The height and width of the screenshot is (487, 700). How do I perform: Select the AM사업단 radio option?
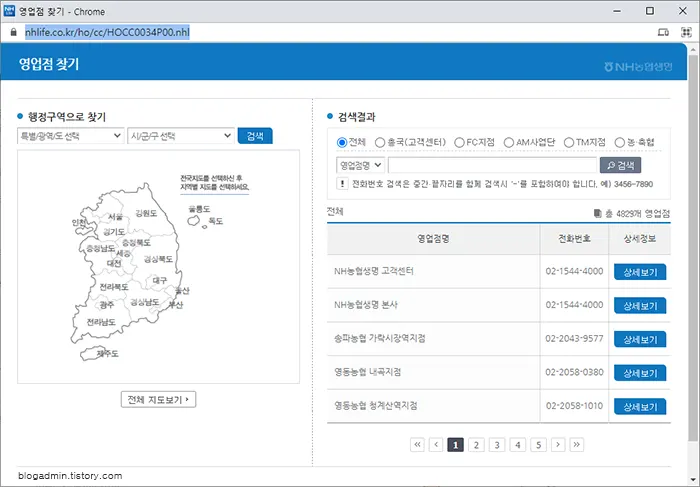click(508, 142)
